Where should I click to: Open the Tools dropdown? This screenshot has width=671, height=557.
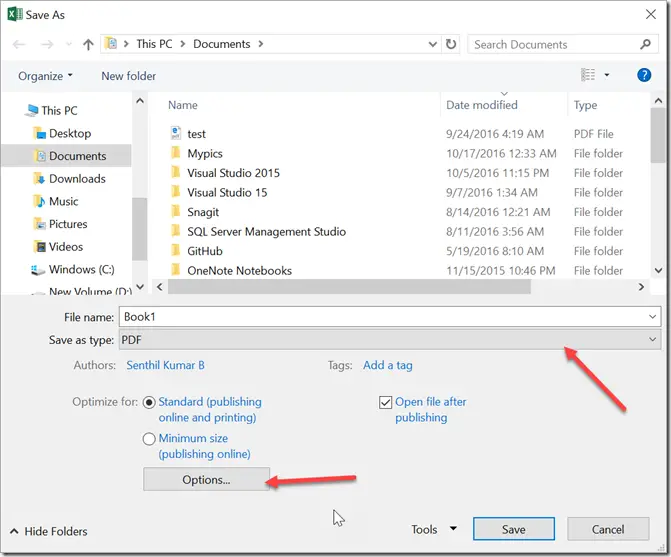(434, 530)
